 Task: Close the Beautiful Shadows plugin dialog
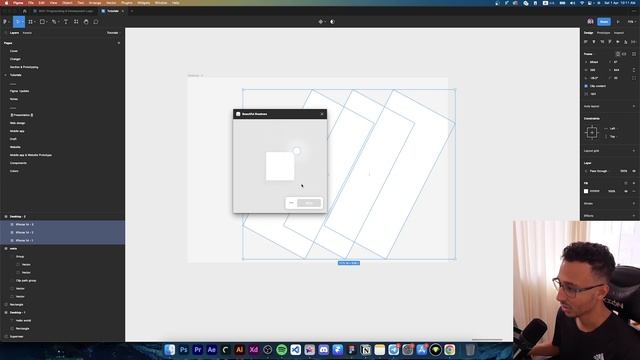pos(322,114)
